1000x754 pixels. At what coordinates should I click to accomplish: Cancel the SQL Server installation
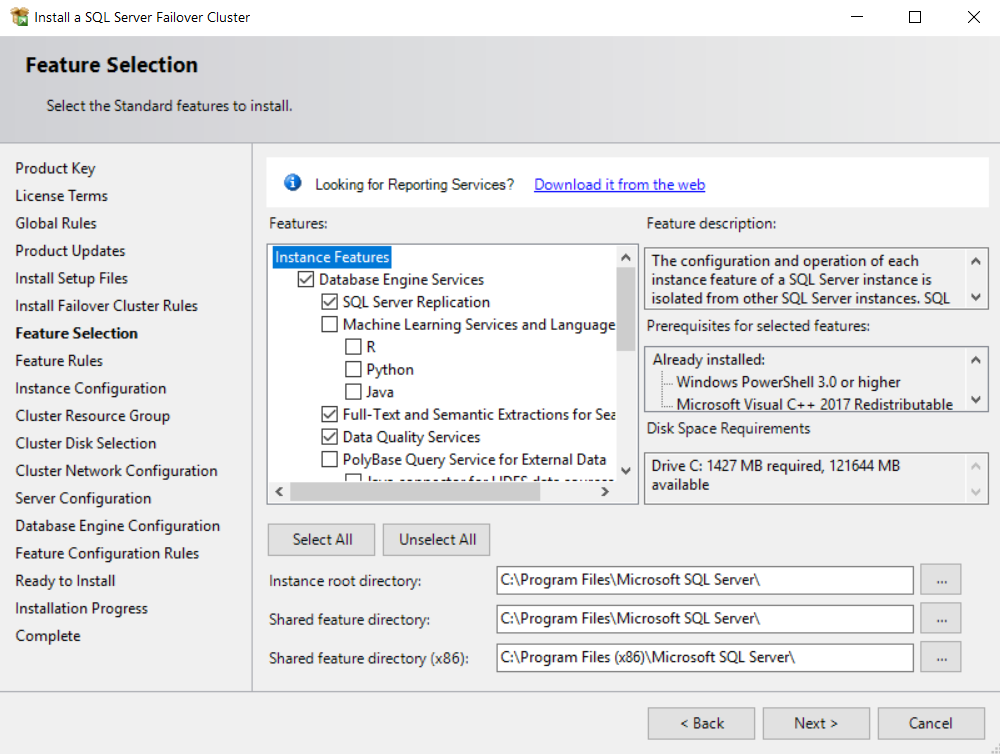pyautogui.click(x=931, y=723)
